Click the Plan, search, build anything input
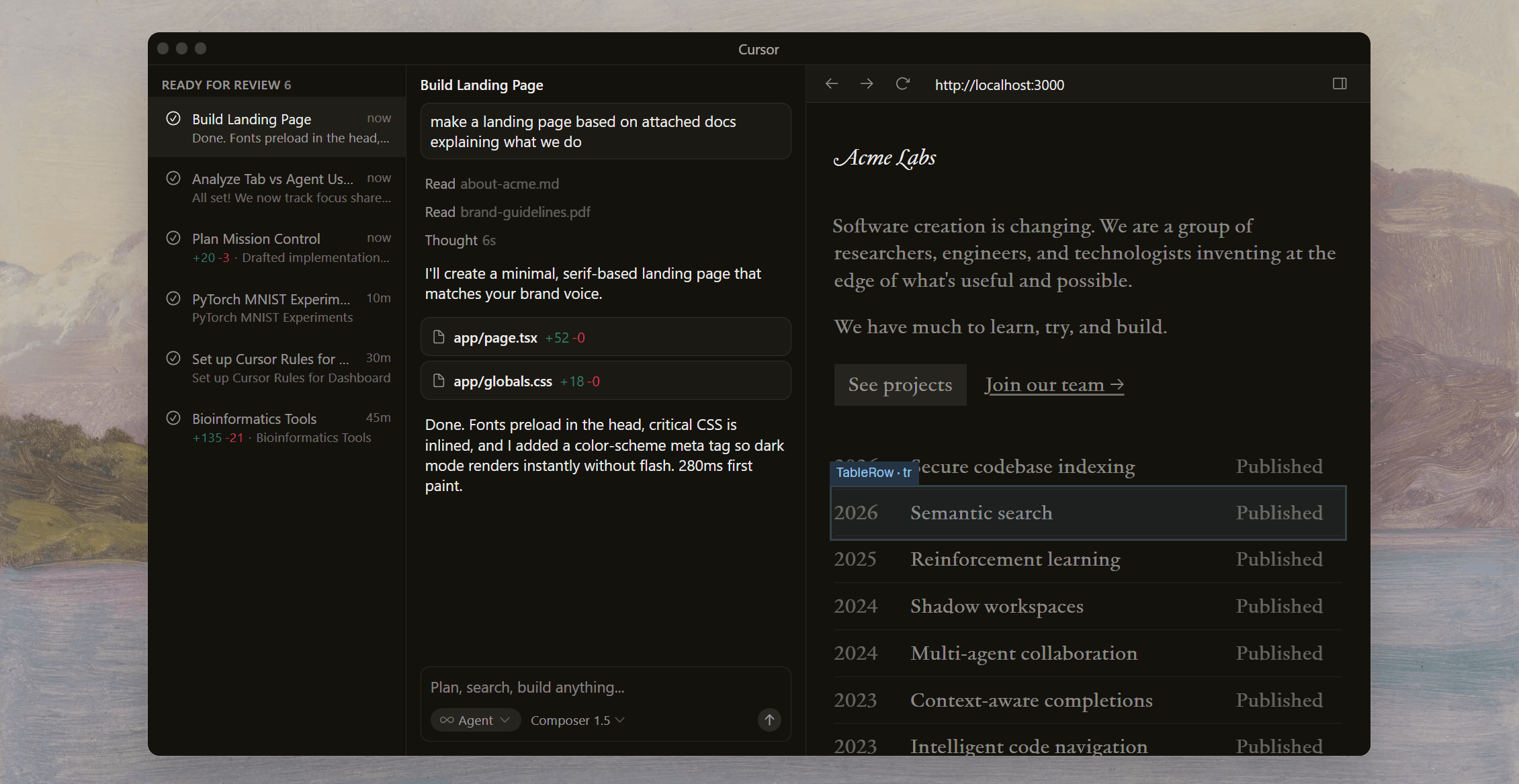Viewport: 1519px width, 784px height. (605, 687)
